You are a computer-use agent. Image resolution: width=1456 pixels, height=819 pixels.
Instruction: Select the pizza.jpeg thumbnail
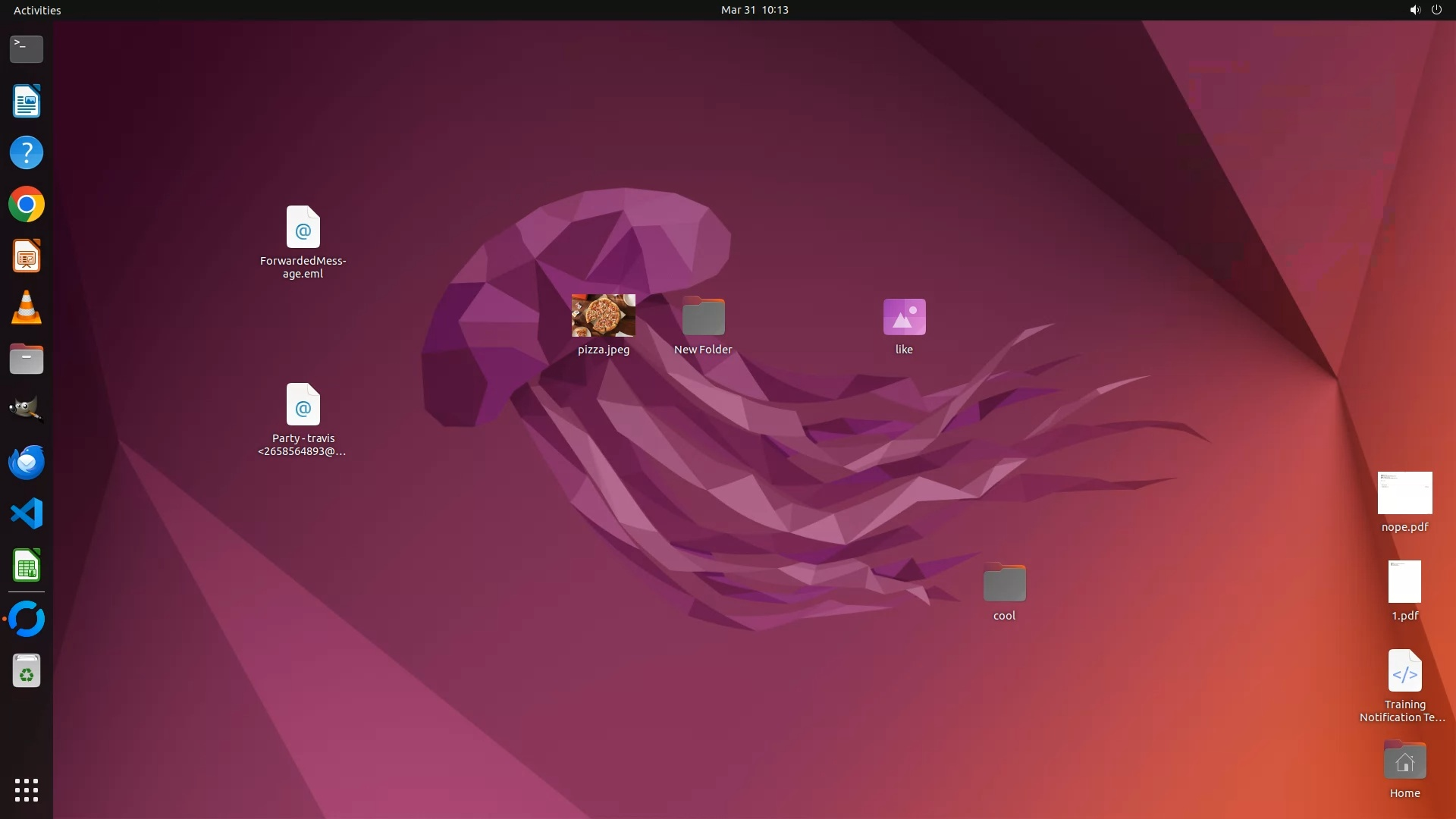tap(604, 315)
